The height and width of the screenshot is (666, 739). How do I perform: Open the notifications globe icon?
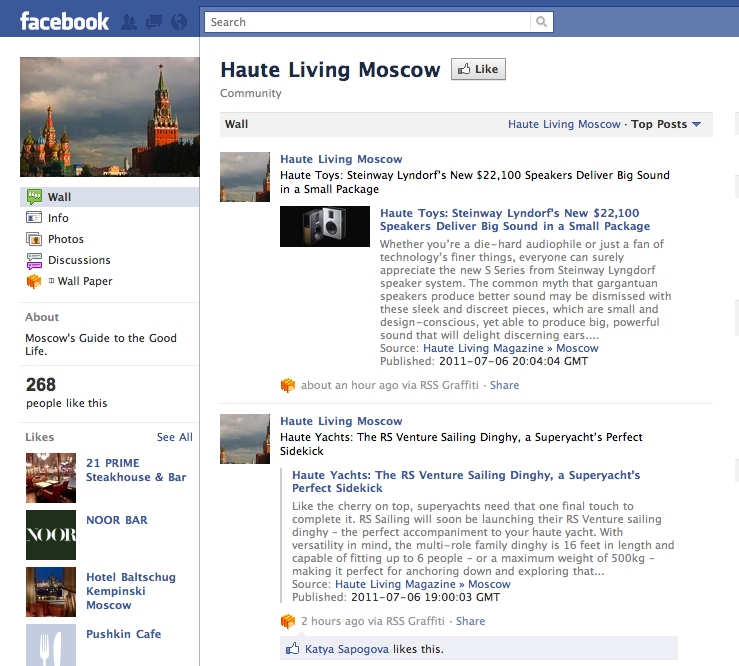coord(179,21)
